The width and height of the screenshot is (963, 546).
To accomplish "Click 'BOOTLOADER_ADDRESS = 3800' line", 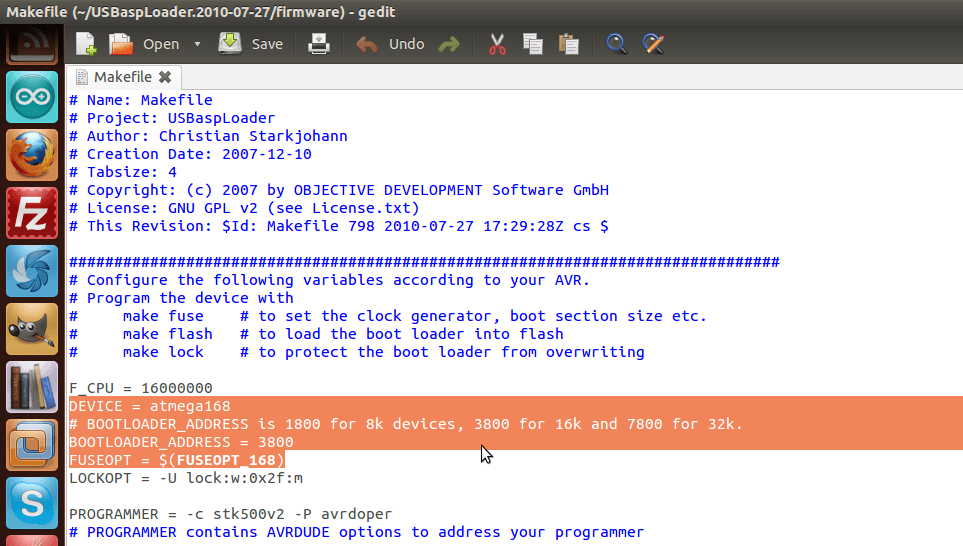I will [181, 442].
